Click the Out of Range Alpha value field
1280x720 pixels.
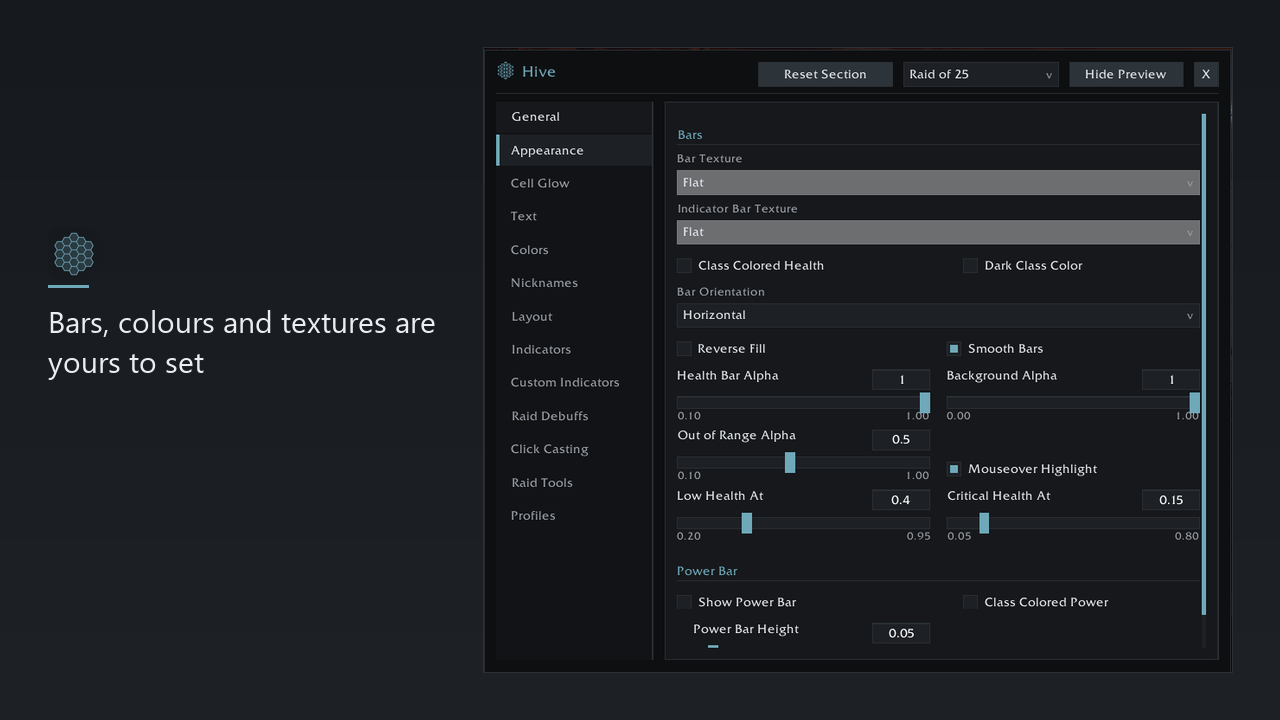[x=901, y=439]
